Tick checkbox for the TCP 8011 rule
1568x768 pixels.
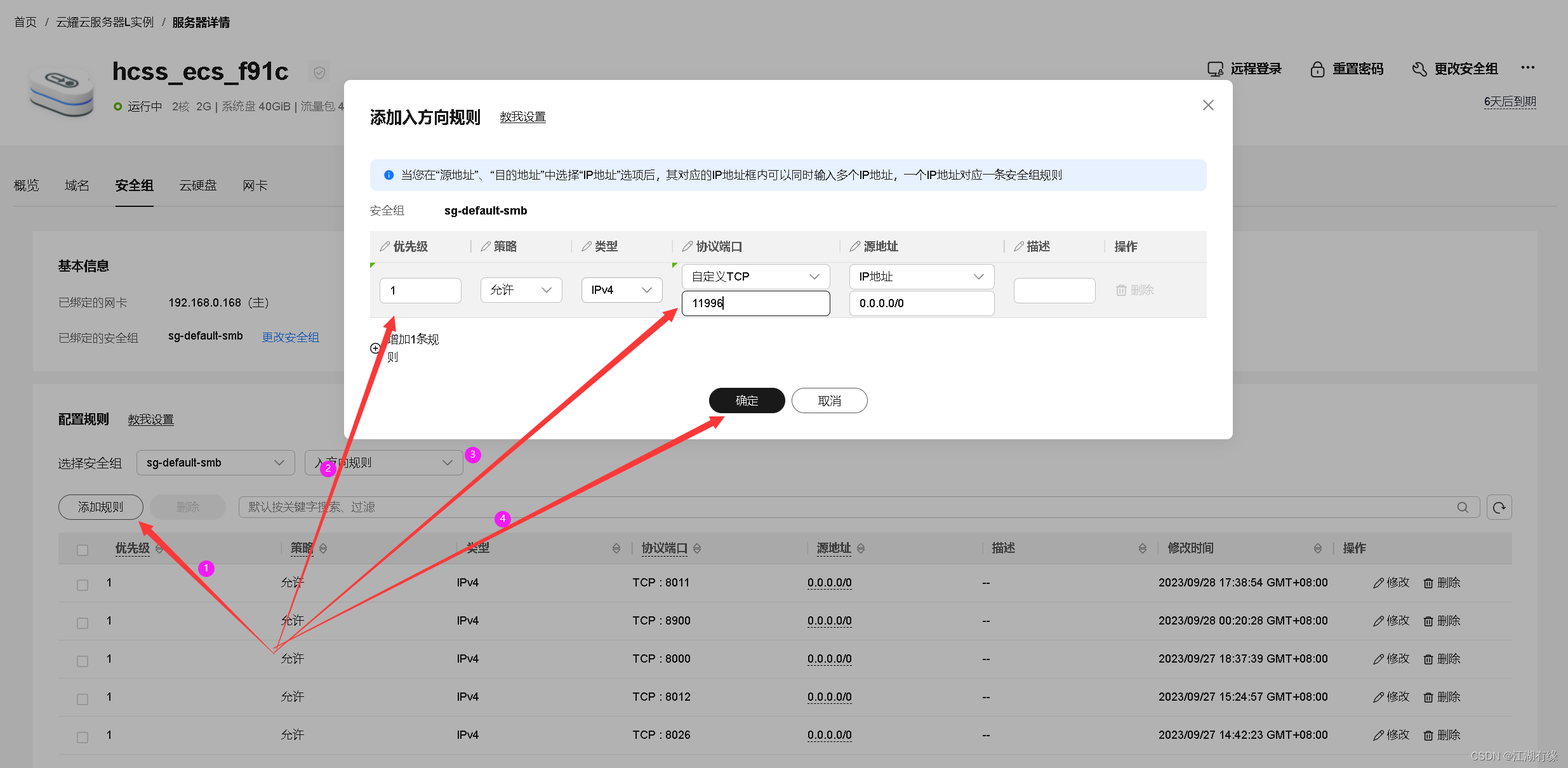[x=83, y=585]
